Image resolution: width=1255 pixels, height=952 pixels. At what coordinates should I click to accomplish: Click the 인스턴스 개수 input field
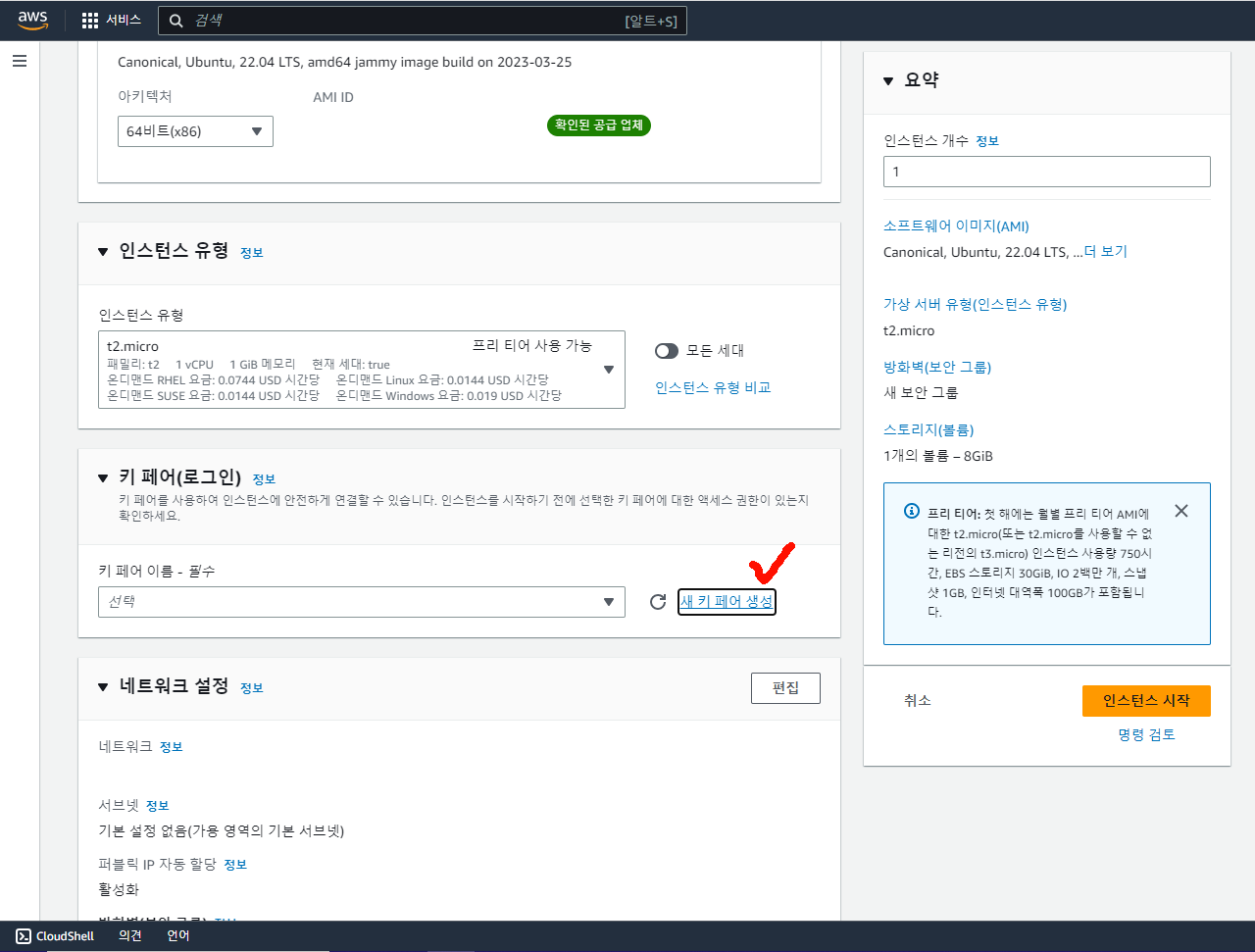tap(1047, 172)
